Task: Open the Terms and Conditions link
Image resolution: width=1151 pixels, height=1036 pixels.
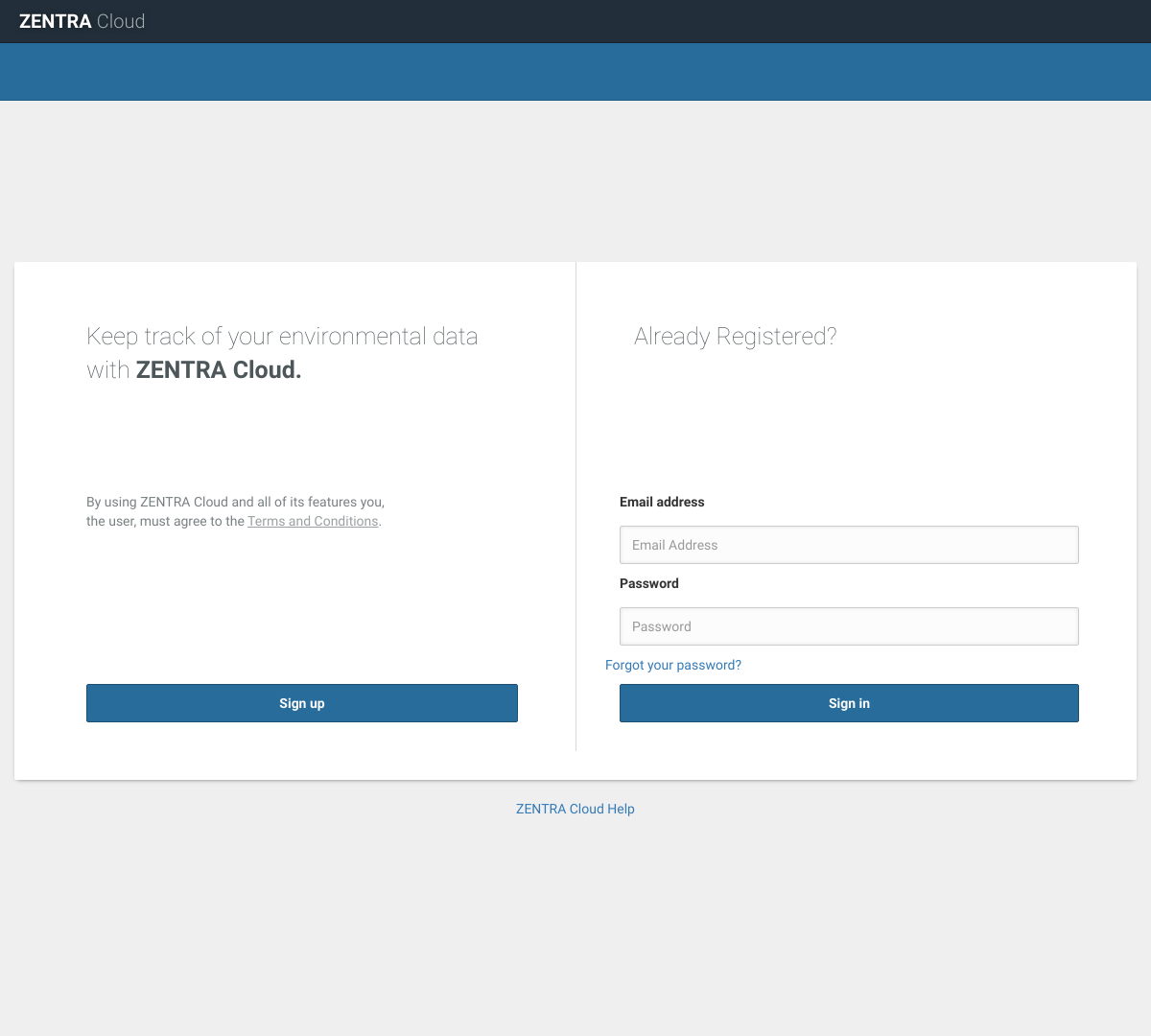Action: click(x=313, y=521)
